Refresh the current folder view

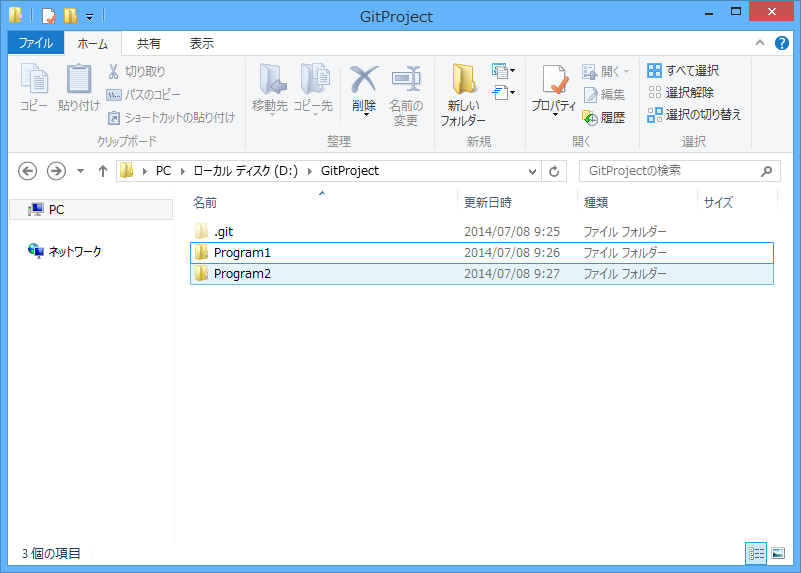(x=555, y=171)
